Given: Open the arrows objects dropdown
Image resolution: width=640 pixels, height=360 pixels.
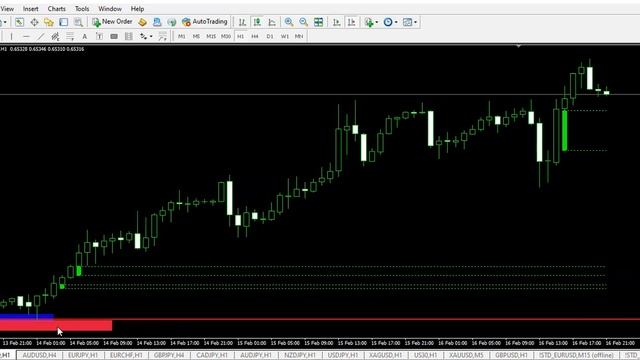Looking at the screenshot, I should point(146,36).
